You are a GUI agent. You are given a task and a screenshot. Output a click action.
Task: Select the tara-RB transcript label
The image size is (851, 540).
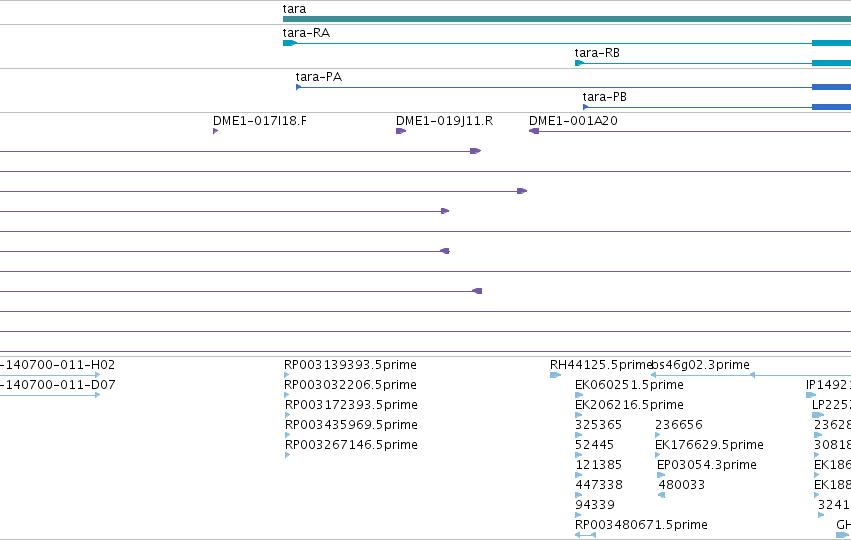pyautogui.click(x=597, y=53)
